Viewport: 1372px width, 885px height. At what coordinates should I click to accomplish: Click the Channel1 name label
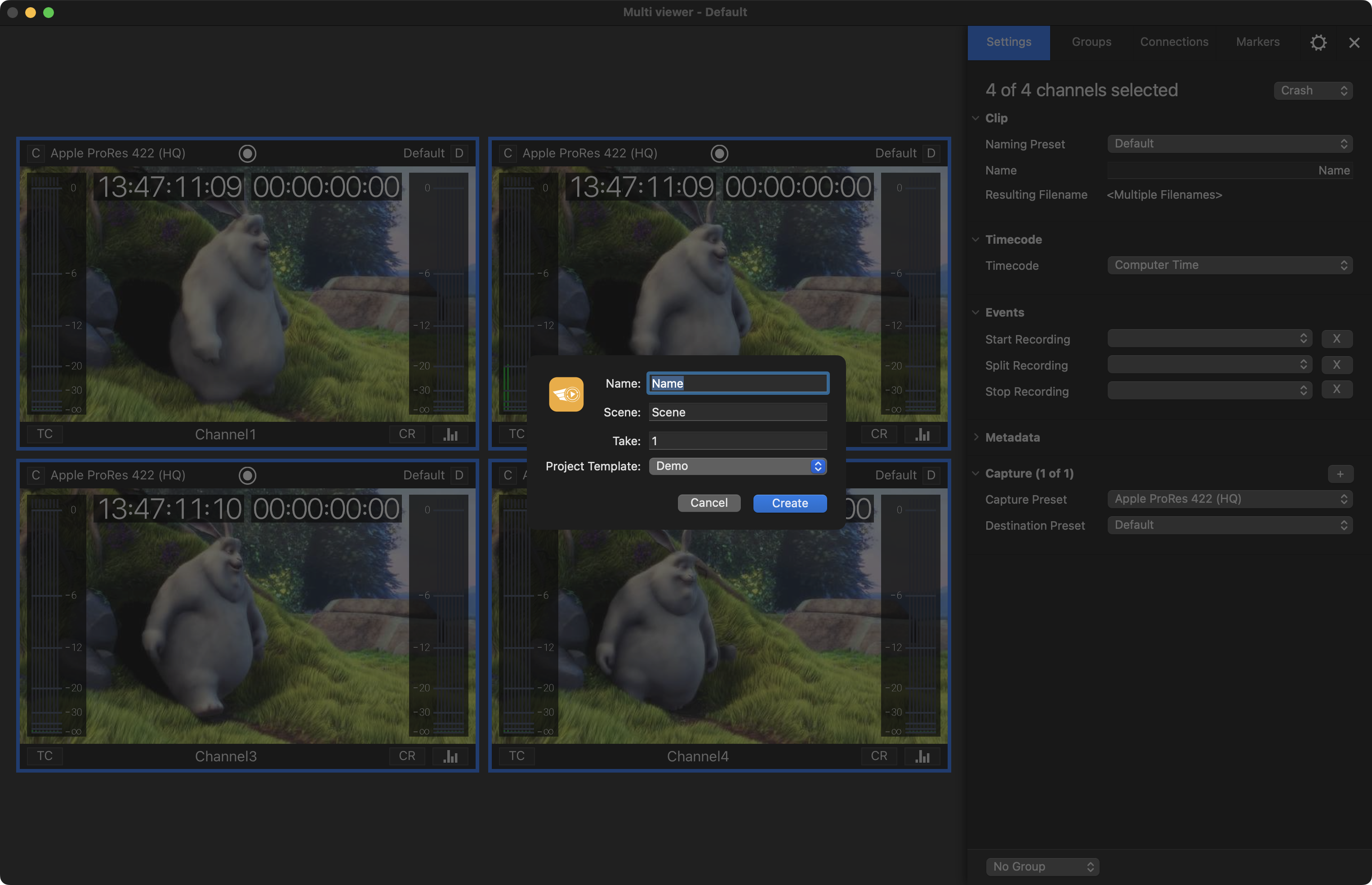[x=226, y=434]
